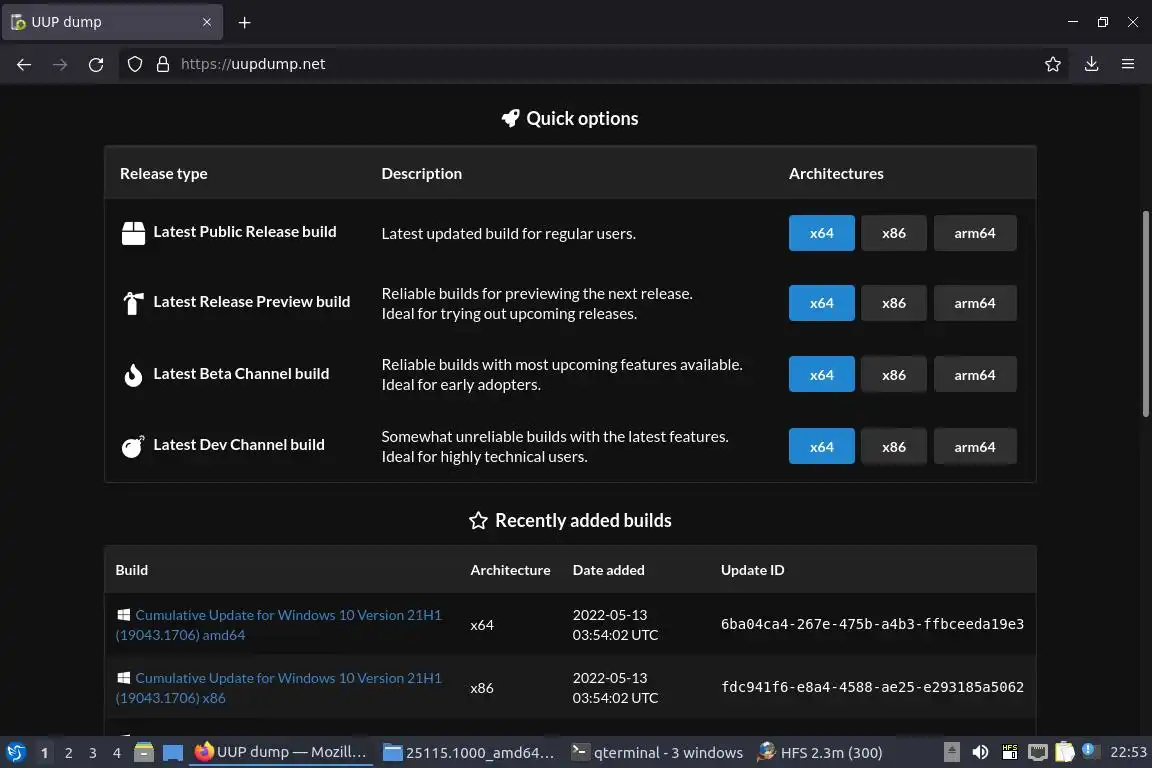Open the volume control tray icon
This screenshot has height=768, width=1152.
pos(980,752)
